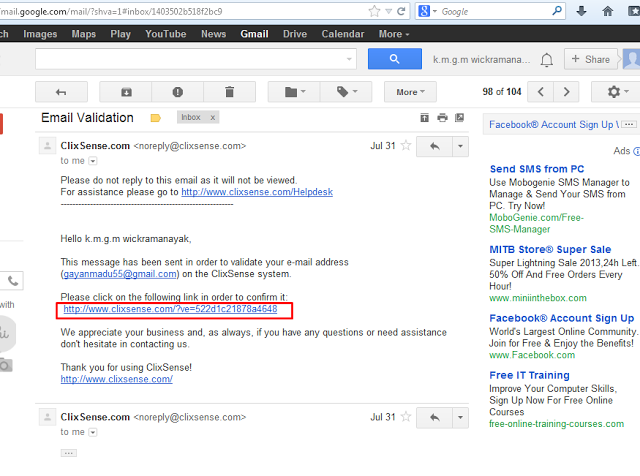Go to older conversation arrow

click(566, 92)
